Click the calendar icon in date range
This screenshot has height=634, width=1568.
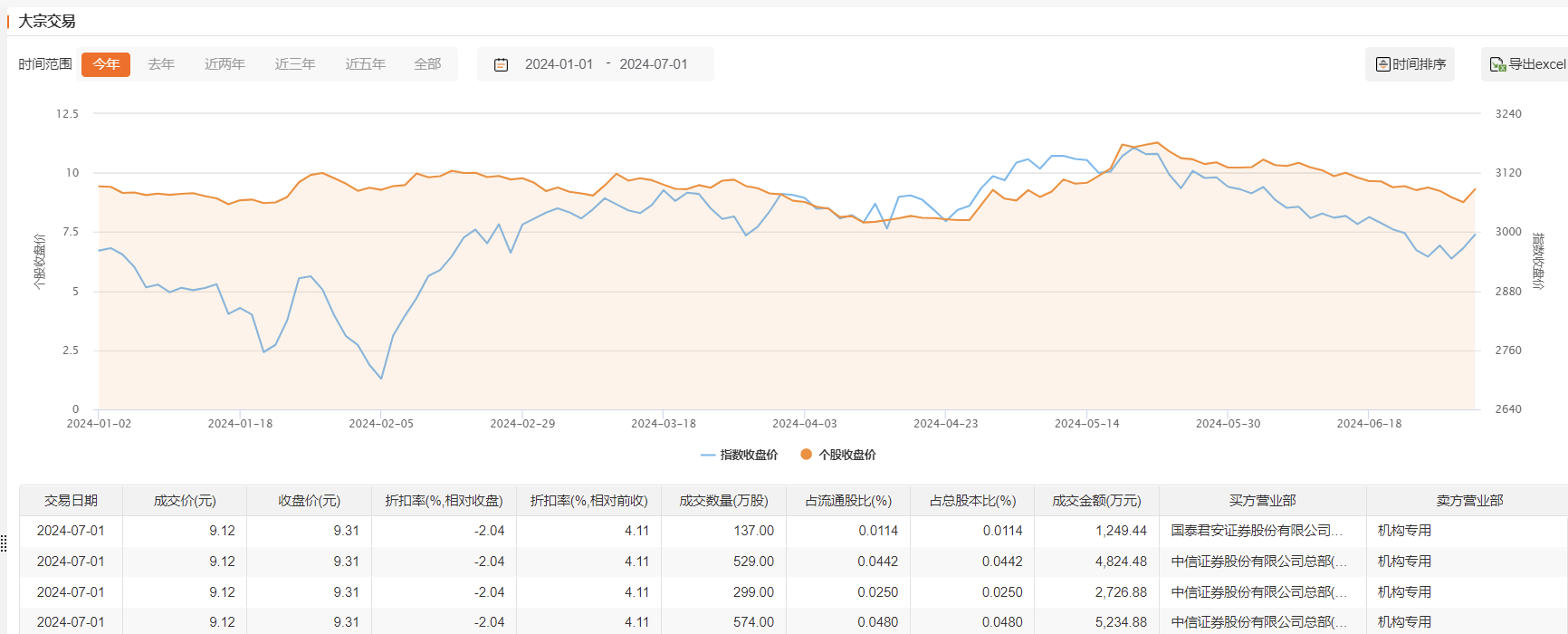click(501, 64)
